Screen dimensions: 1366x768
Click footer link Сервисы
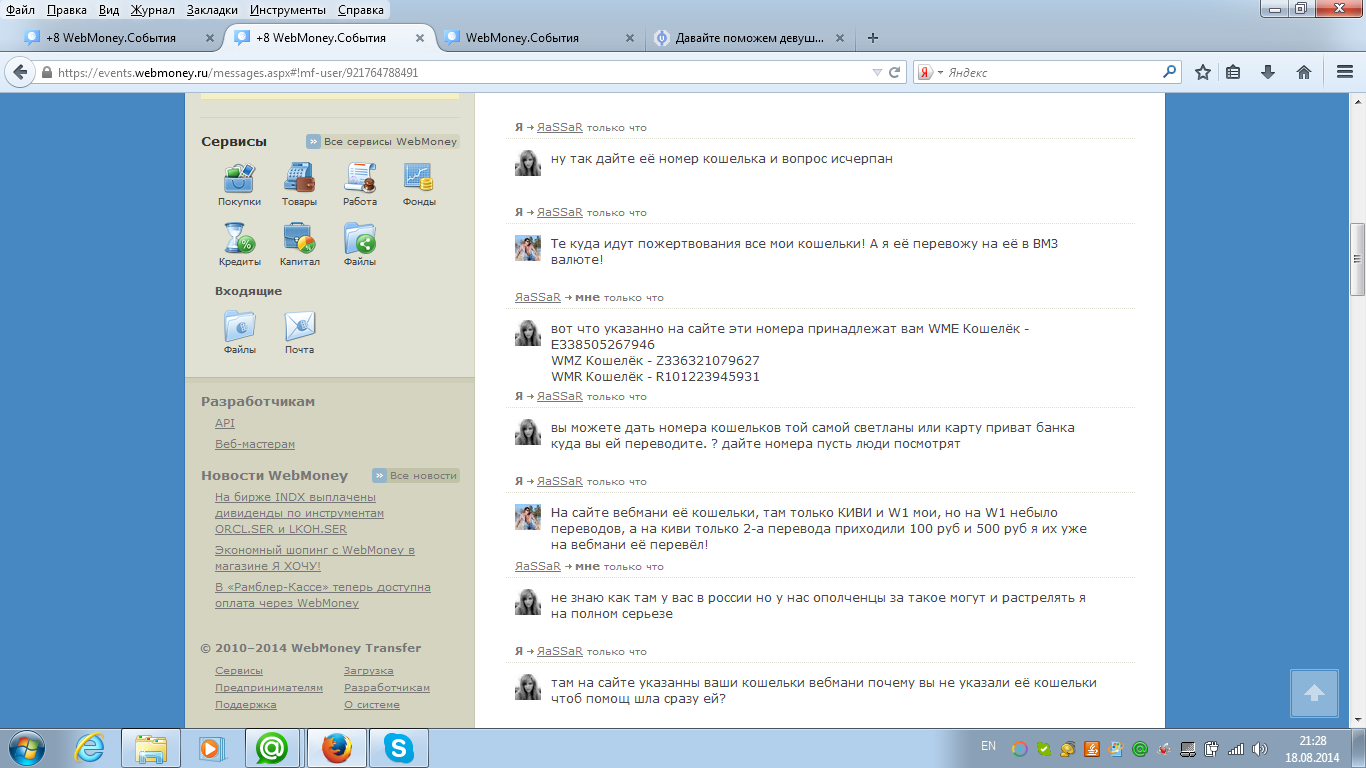pyautogui.click(x=239, y=671)
